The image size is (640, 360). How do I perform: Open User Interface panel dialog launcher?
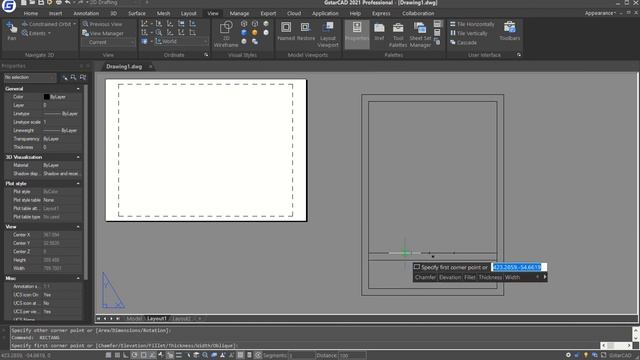click(x=519, y=55)
